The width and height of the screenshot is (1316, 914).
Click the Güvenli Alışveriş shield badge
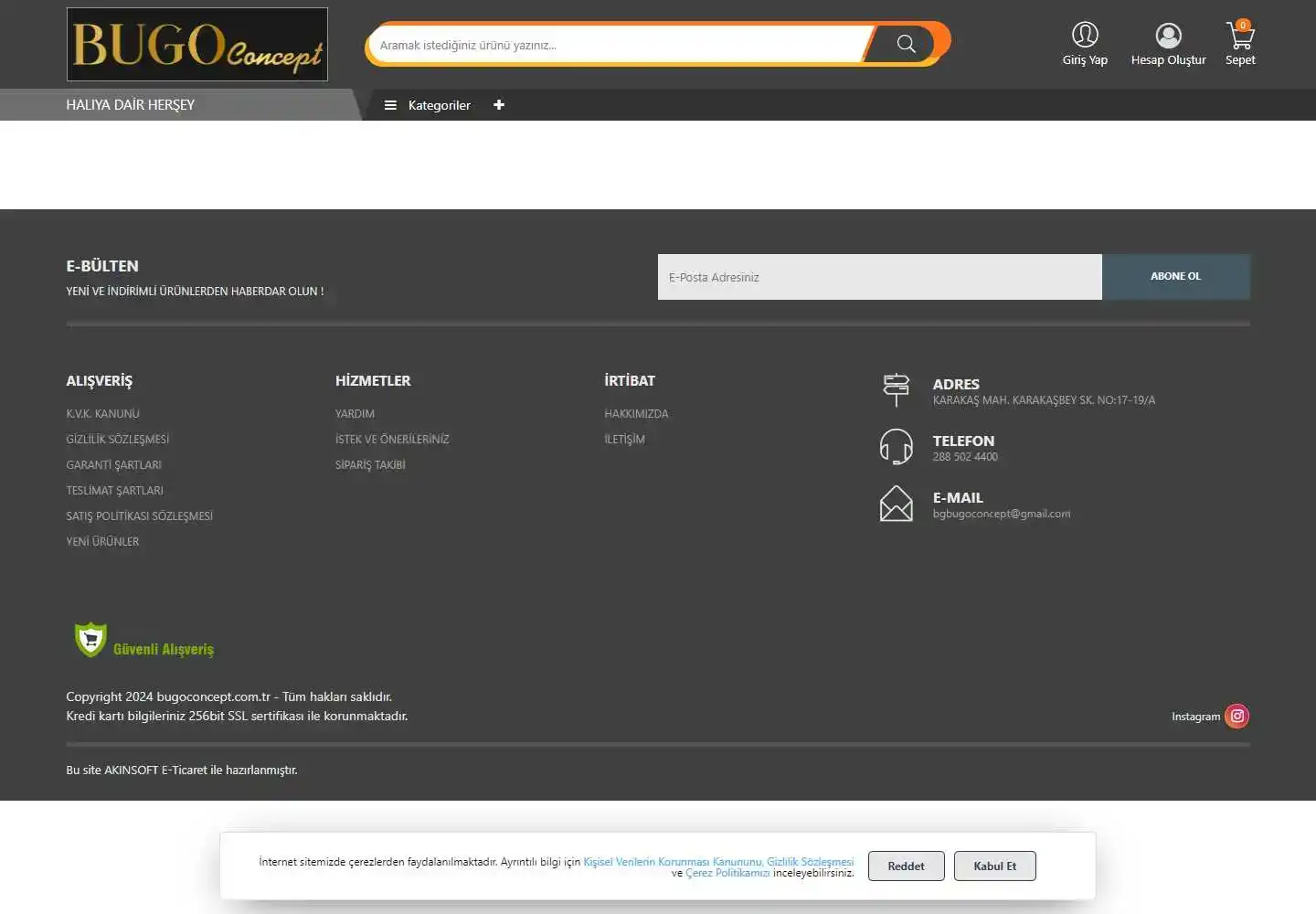[143, 641]
